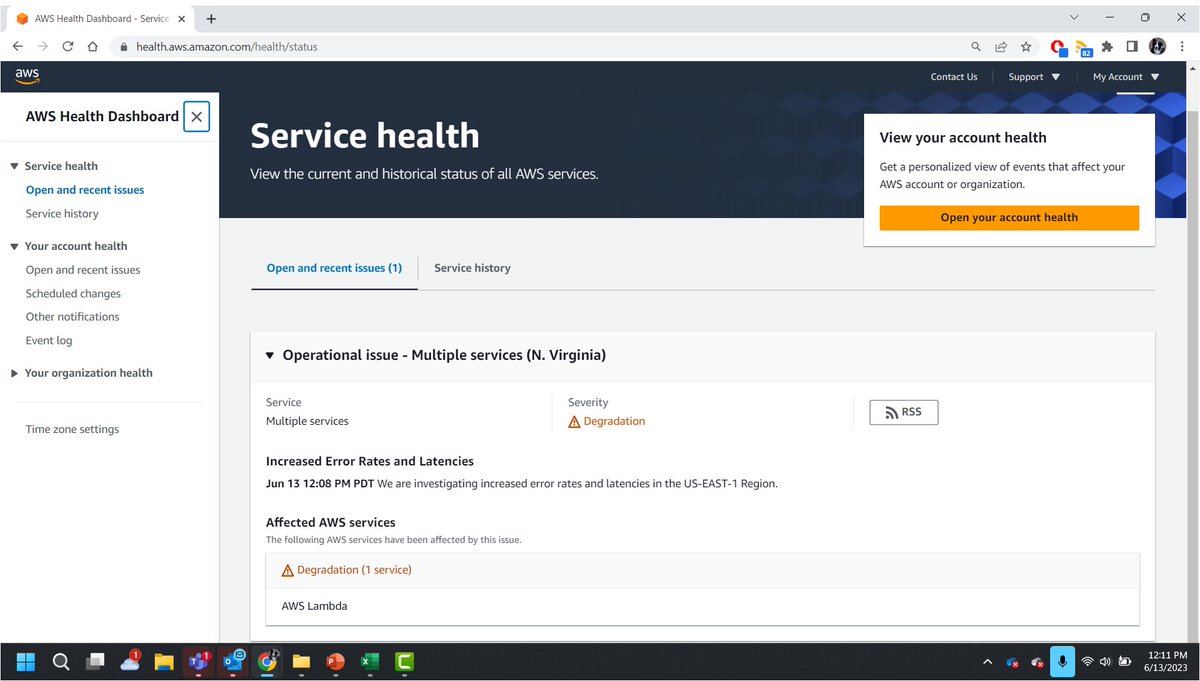Viewport: 1200px width, 681px height.
Task: Open the Windows Start menu
Action: pyautogui.click(x=26, y=661)
